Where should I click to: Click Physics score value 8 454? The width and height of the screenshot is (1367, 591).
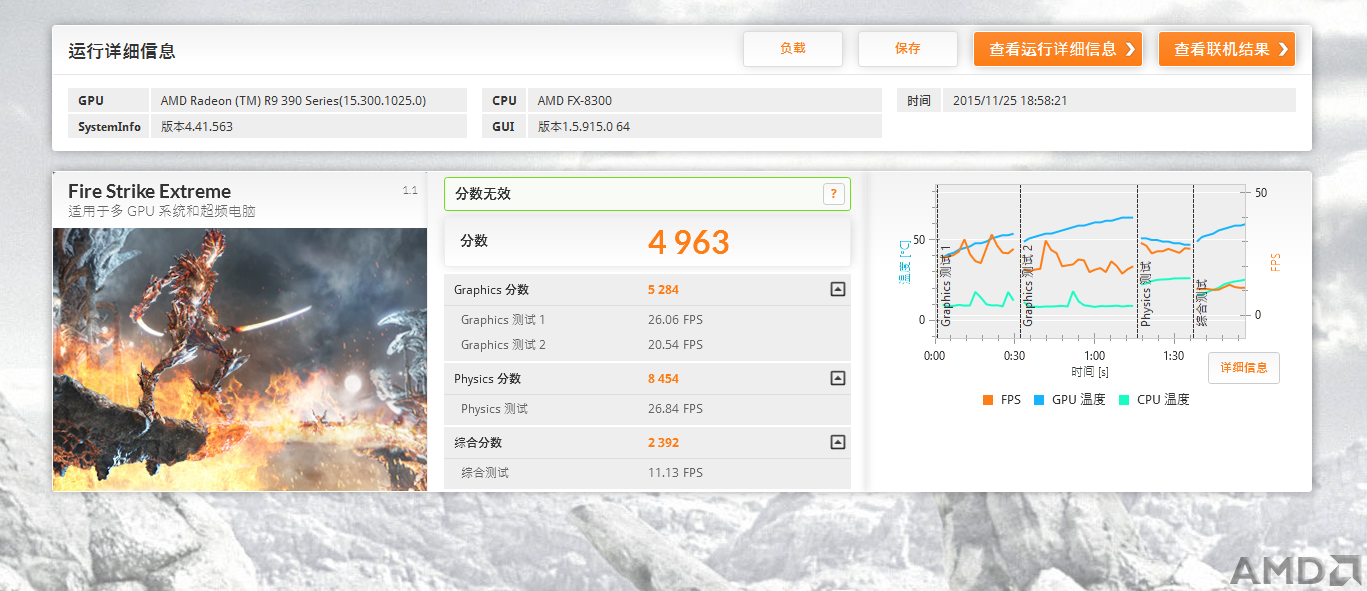[x=663, y=379]
